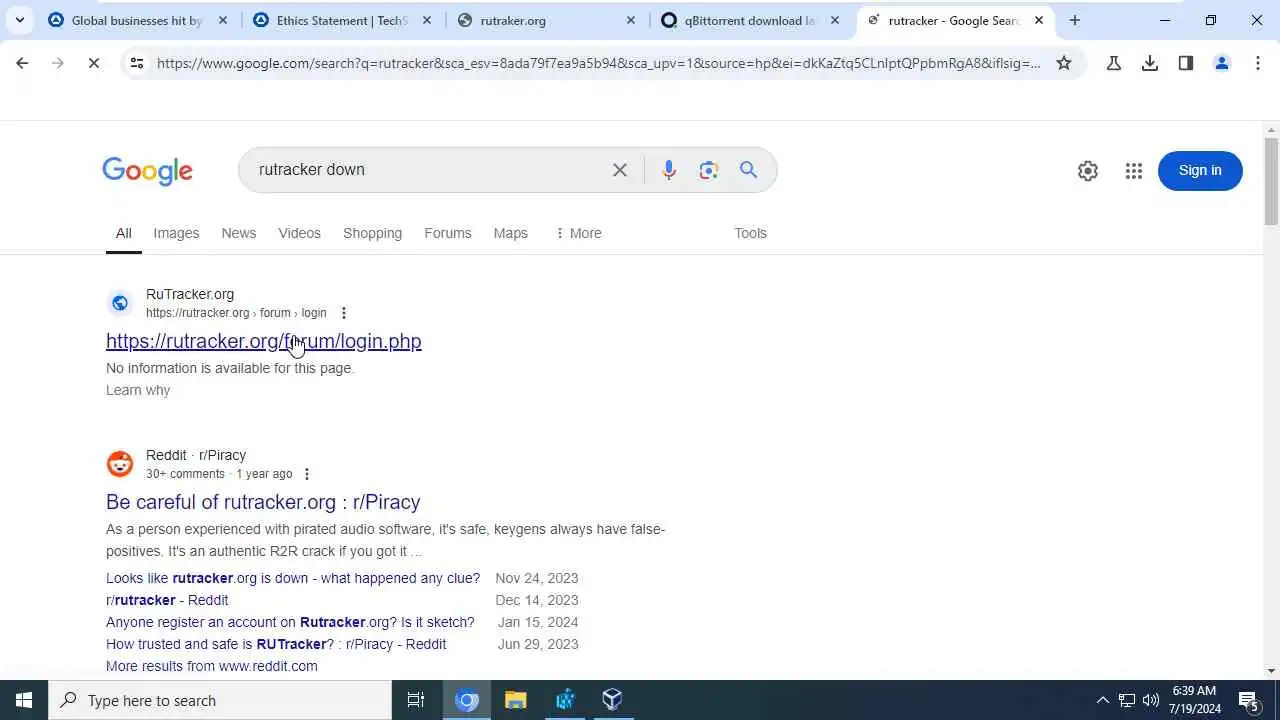Image resolution: width=1280 pixels, height=720 pixels.
Task: Switch to Forums results tab
Action: (x=447, y=233)
